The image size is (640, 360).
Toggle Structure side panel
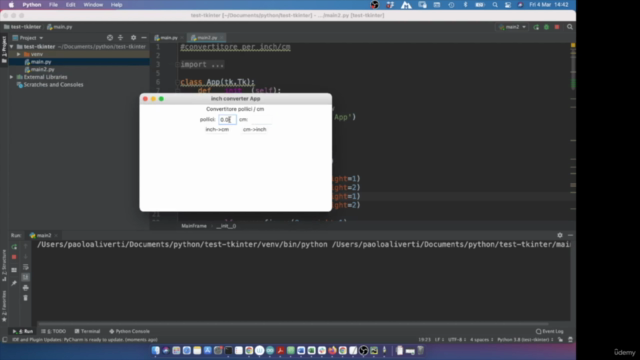(4, 265)
